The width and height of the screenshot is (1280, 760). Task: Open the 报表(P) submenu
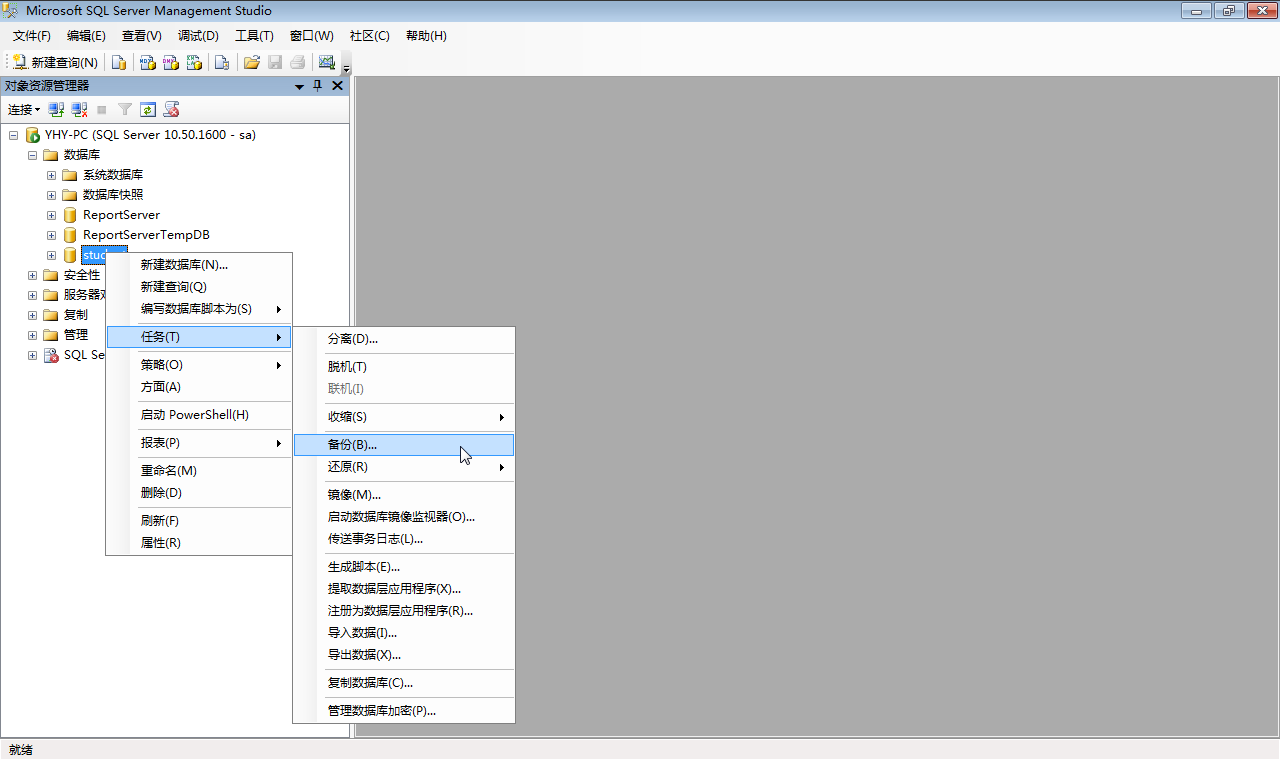point(199,443)
